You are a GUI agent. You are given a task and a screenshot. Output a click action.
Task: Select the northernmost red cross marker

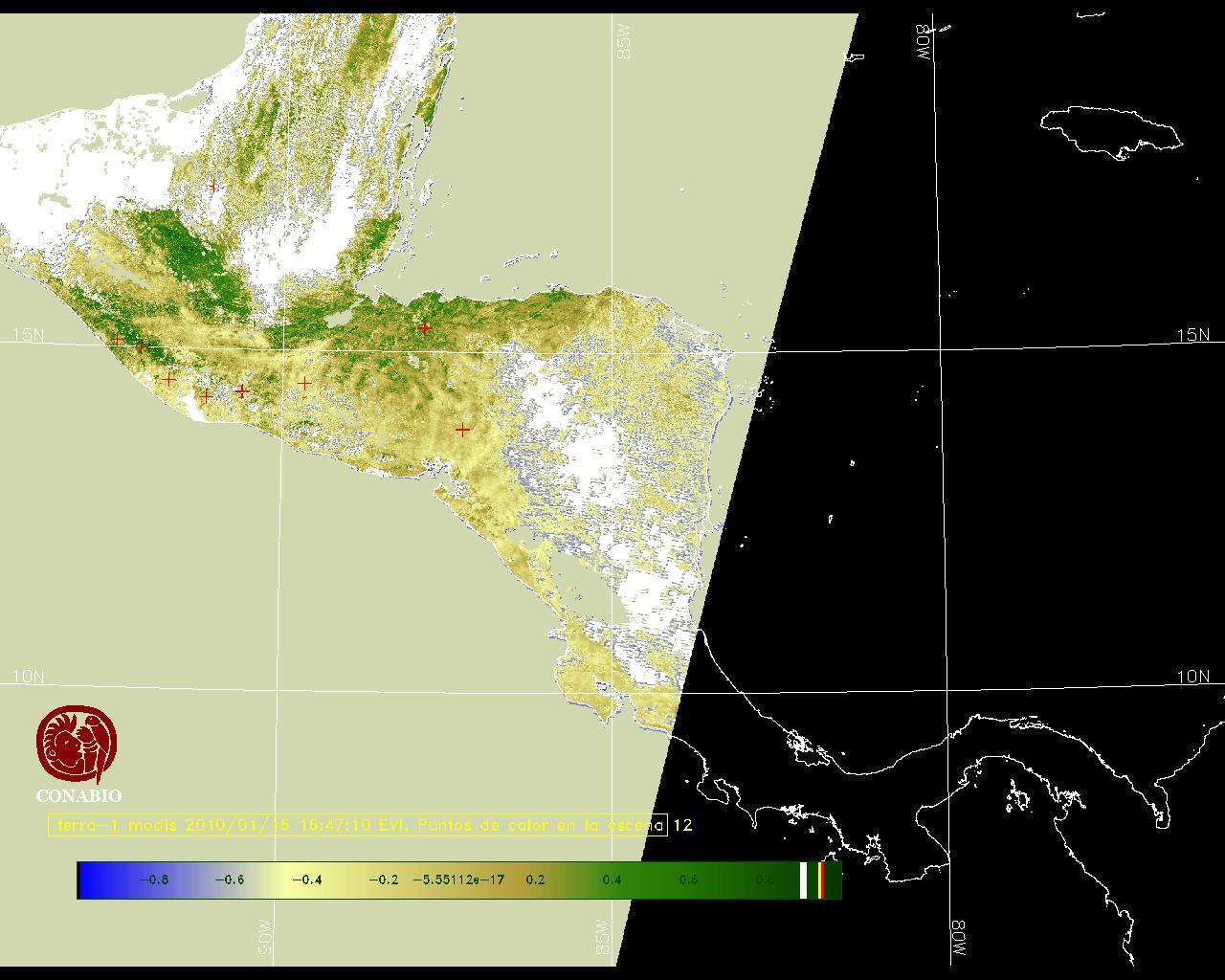tap(212, 185)
